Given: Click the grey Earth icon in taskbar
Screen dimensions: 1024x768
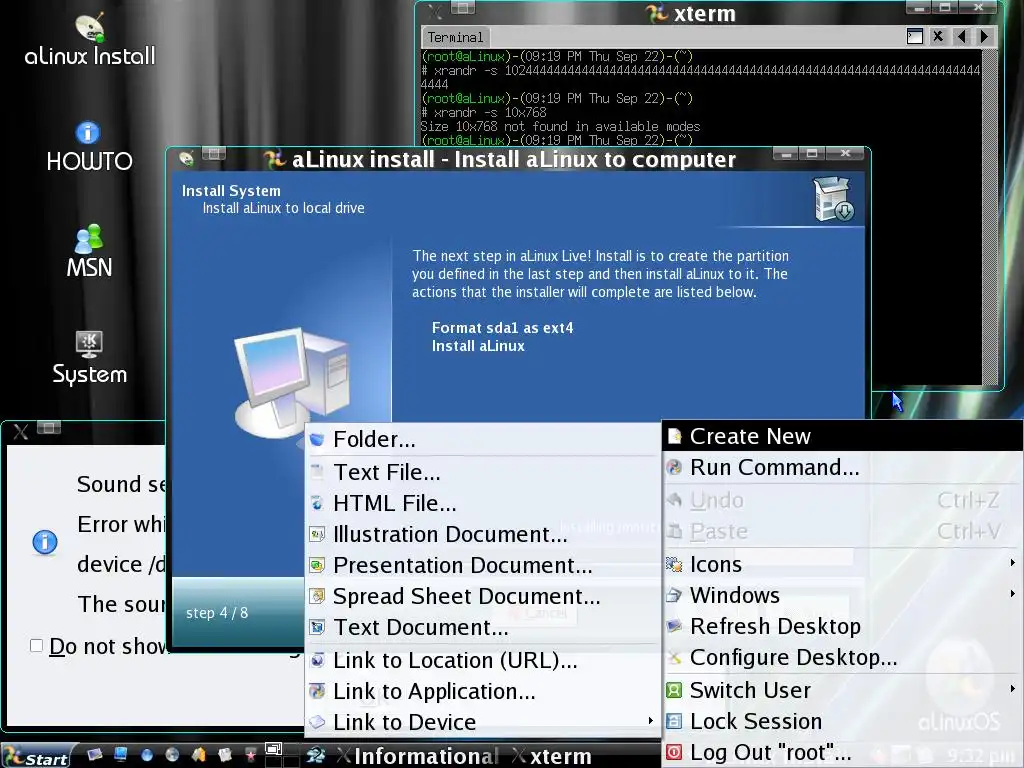Looking at the screenshot, I should click(172, 755).
